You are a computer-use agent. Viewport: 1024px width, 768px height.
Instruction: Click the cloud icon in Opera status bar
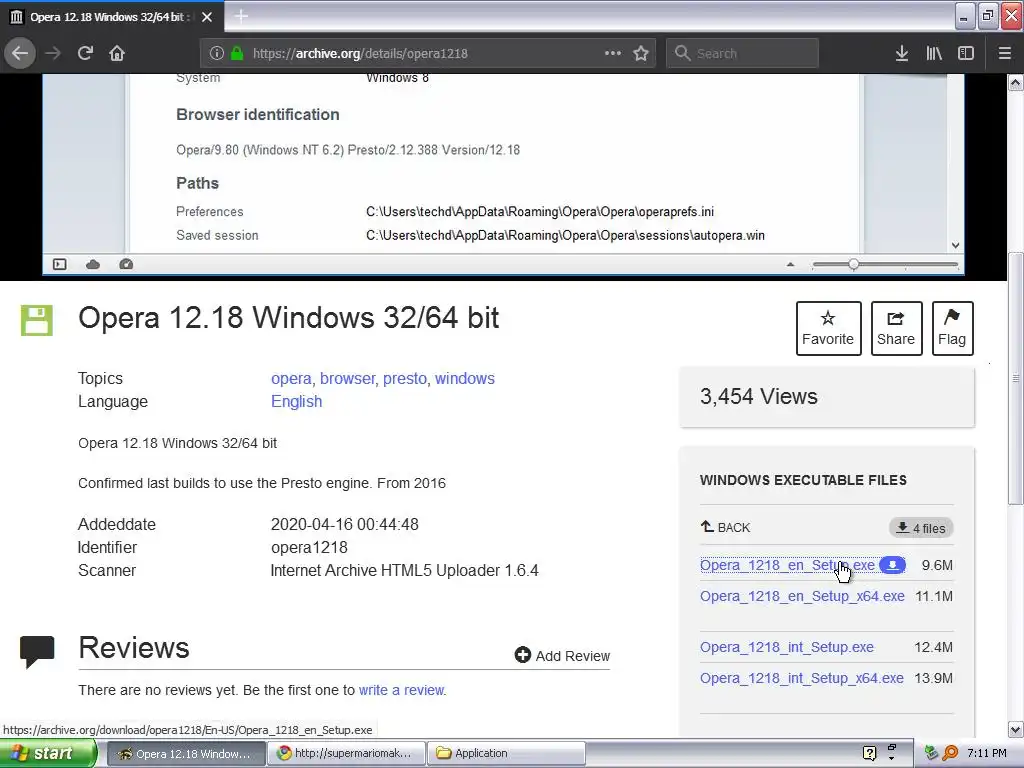pos(93,264)
